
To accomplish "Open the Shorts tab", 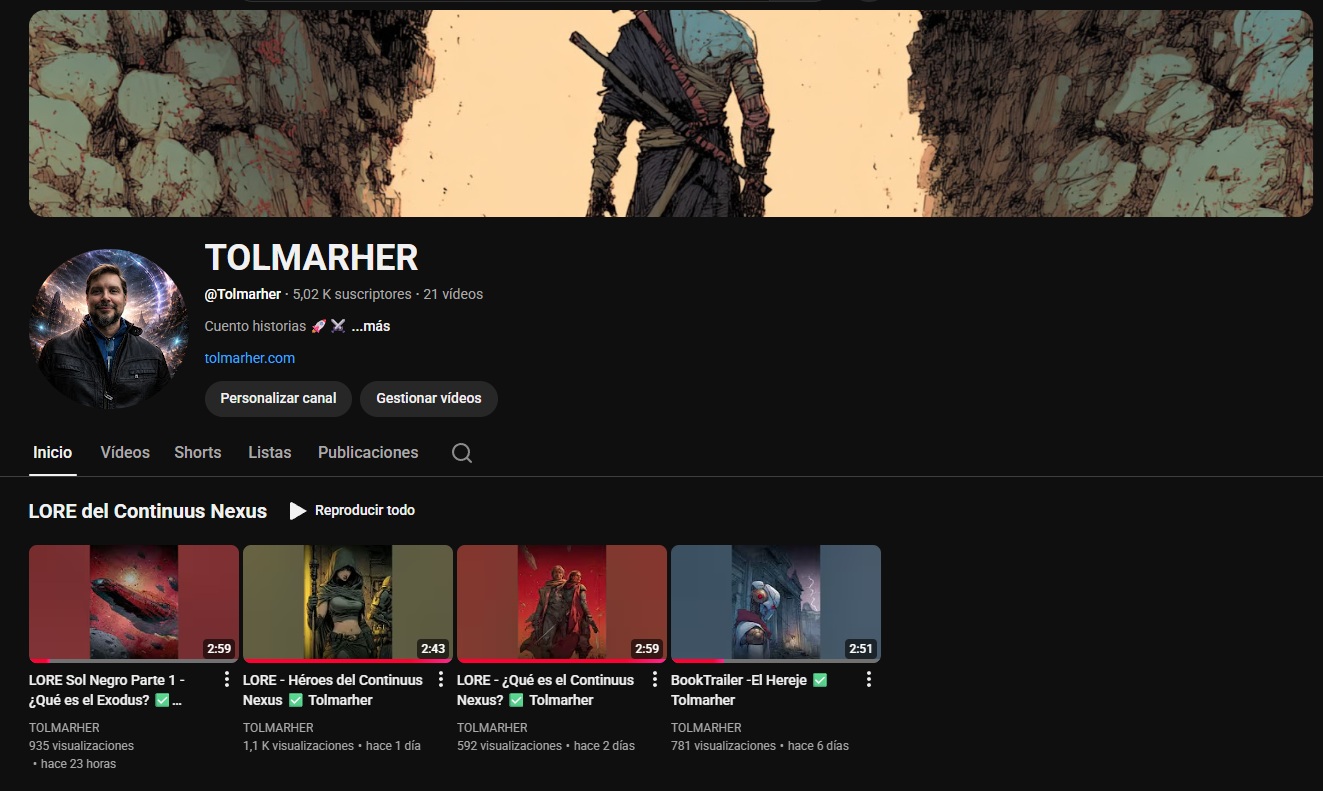I will [197, 453].
